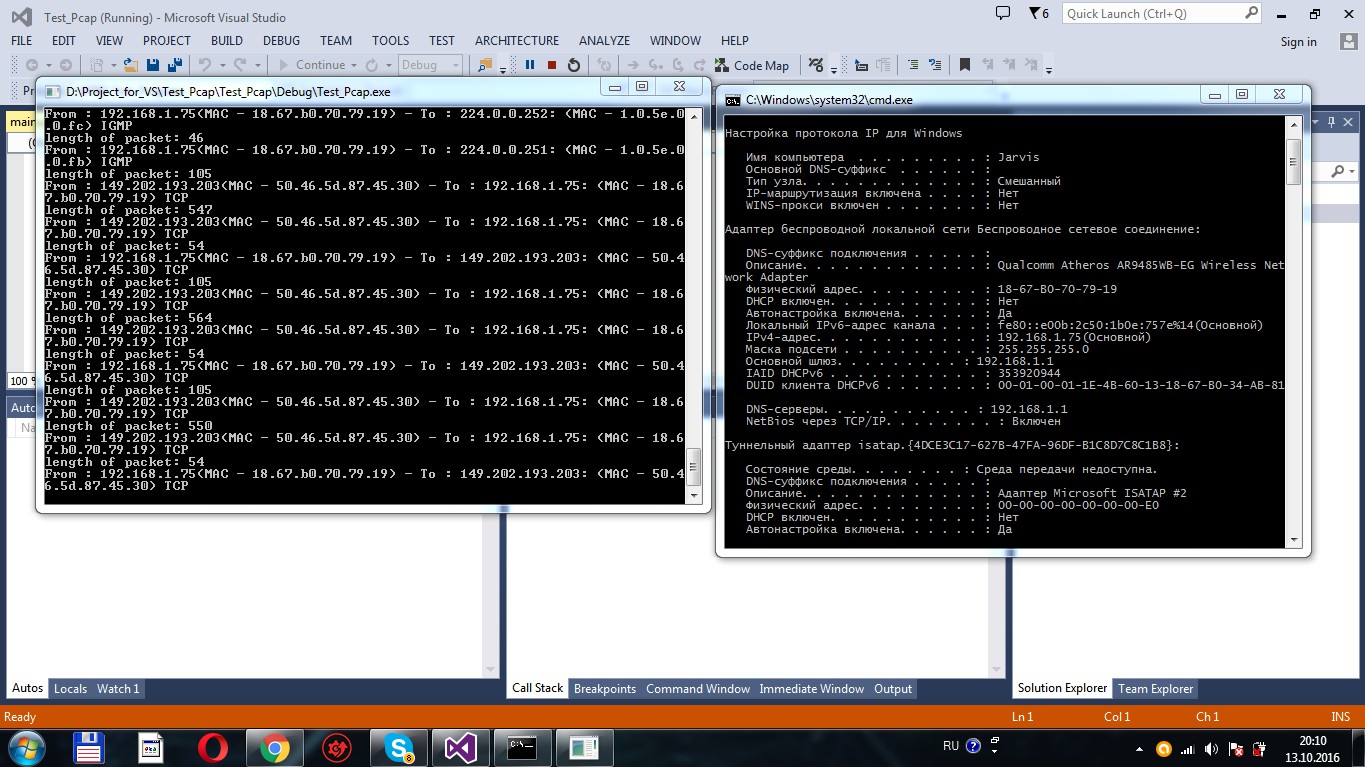Click the cmd.exe window scrollbar thumb

[1293, 162]
